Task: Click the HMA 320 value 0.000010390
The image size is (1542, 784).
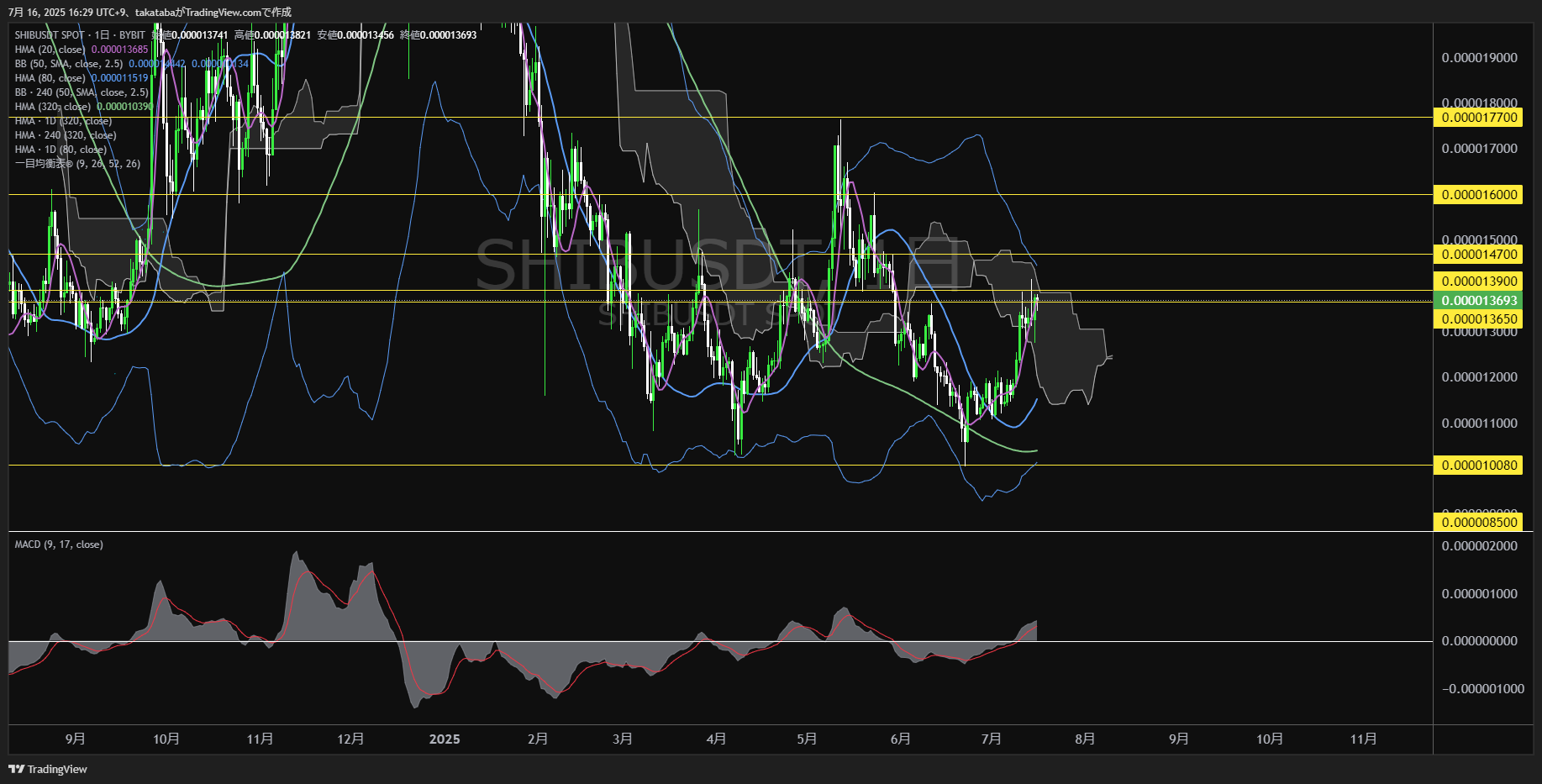Action: pos(125,107)
